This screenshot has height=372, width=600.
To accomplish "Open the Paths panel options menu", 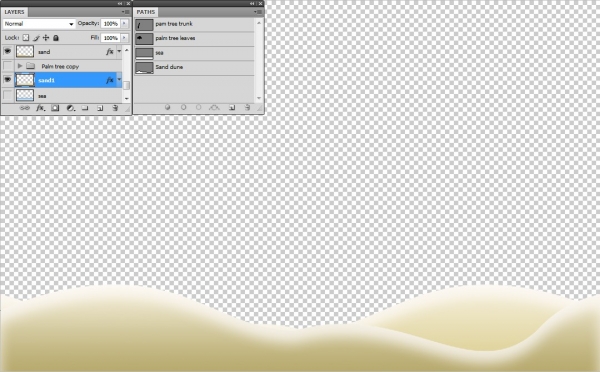I will click(x=258, y=12).
